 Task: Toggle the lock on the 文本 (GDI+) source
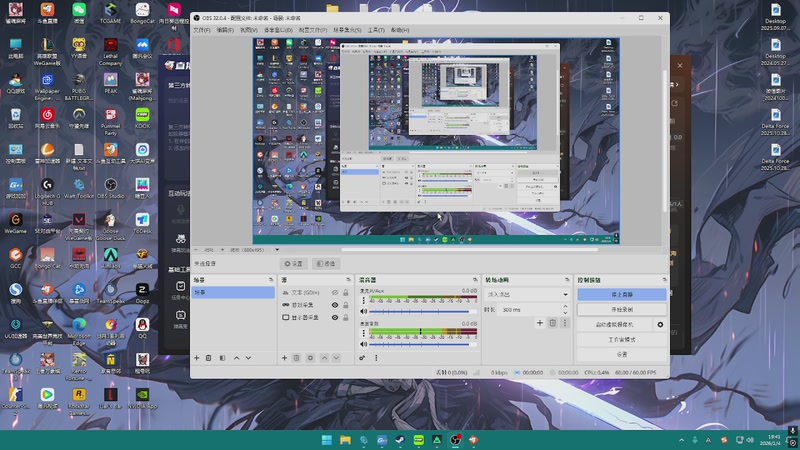346,292
